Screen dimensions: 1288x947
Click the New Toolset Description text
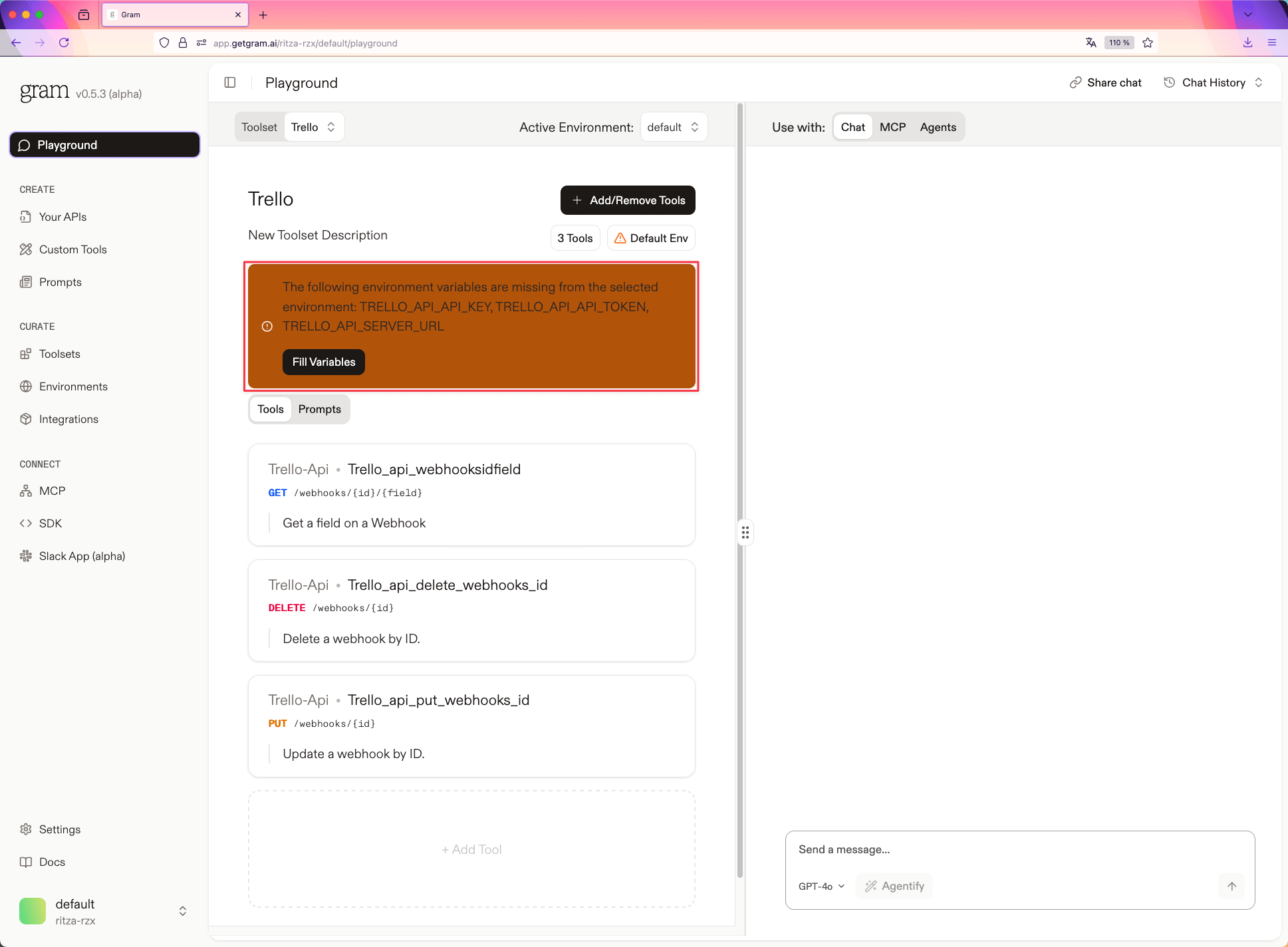(318, 235)
